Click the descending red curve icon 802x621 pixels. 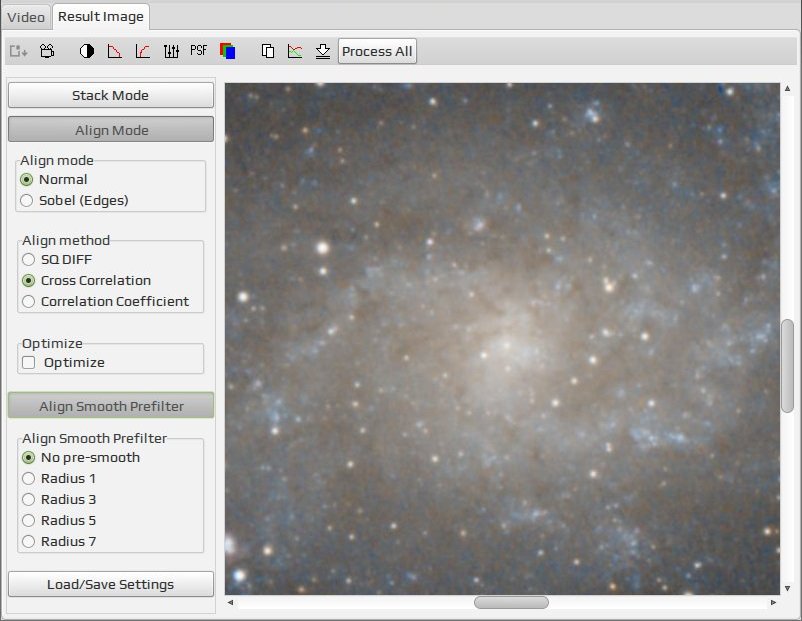[x=115, y=51]
